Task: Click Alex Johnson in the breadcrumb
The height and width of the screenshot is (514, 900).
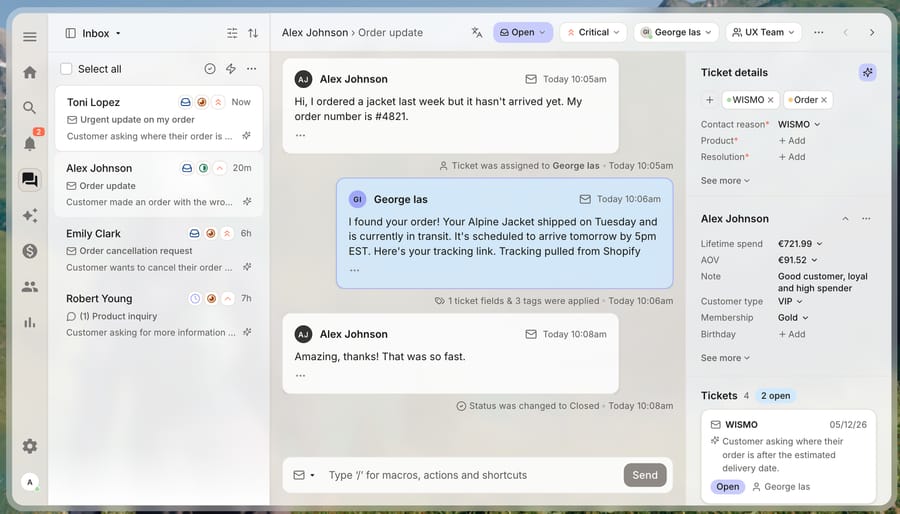Action: (x=315, y=33)
